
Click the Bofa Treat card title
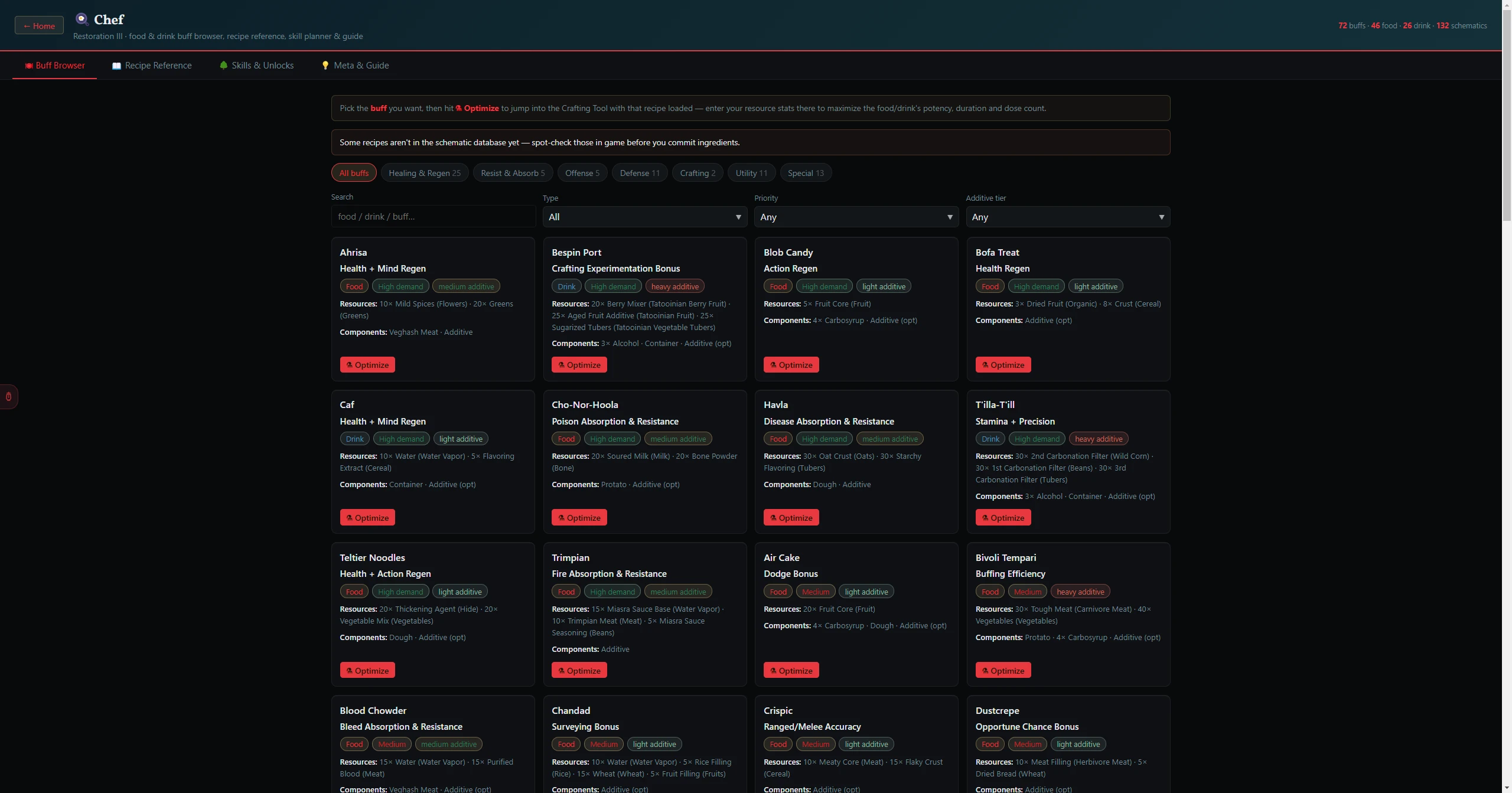pyautogui.click(x=998, y=252)
